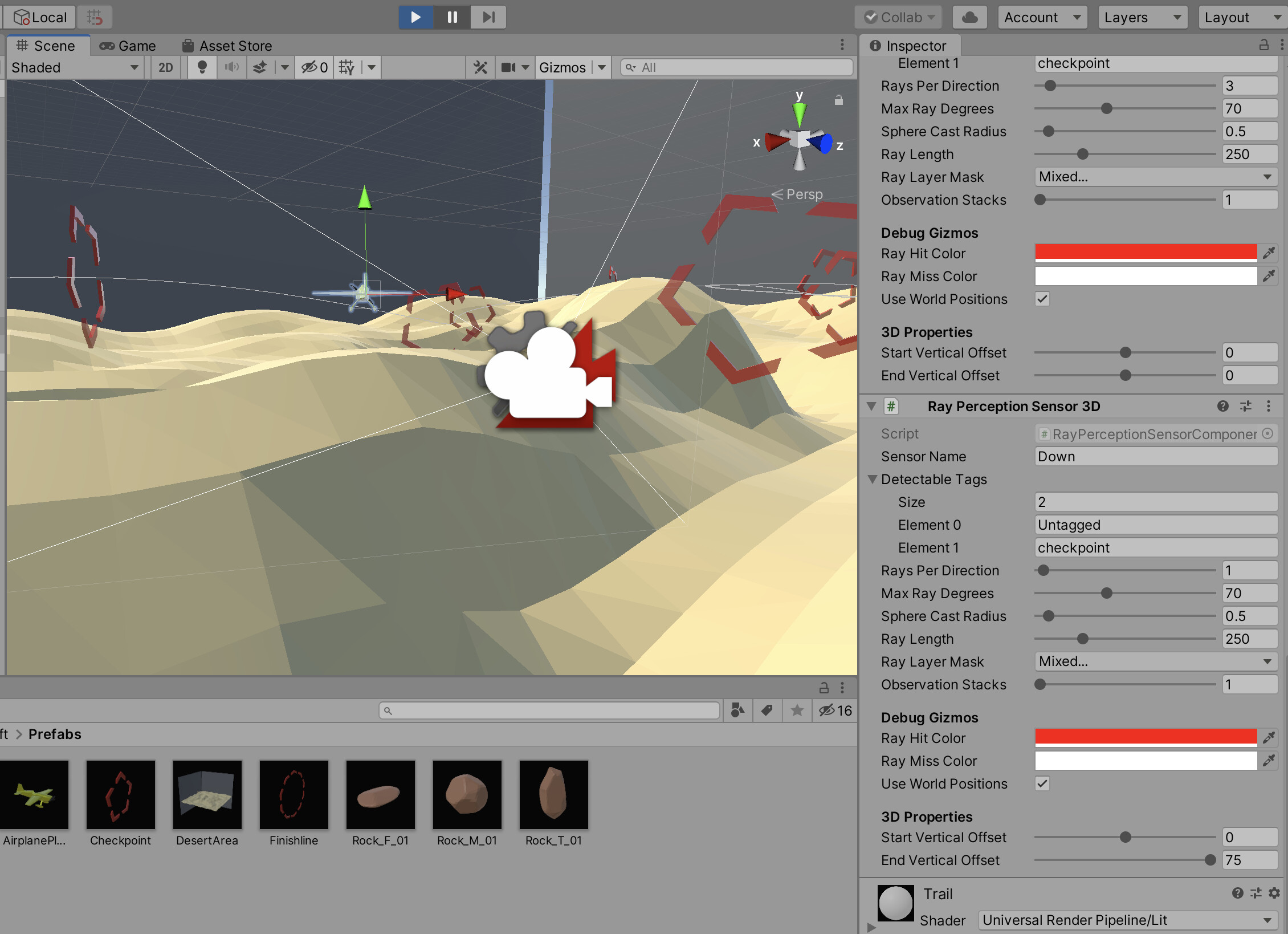Click the Inspector lock icon
This screenshot has width=1288, height=934.
[x=1263, y=46]
